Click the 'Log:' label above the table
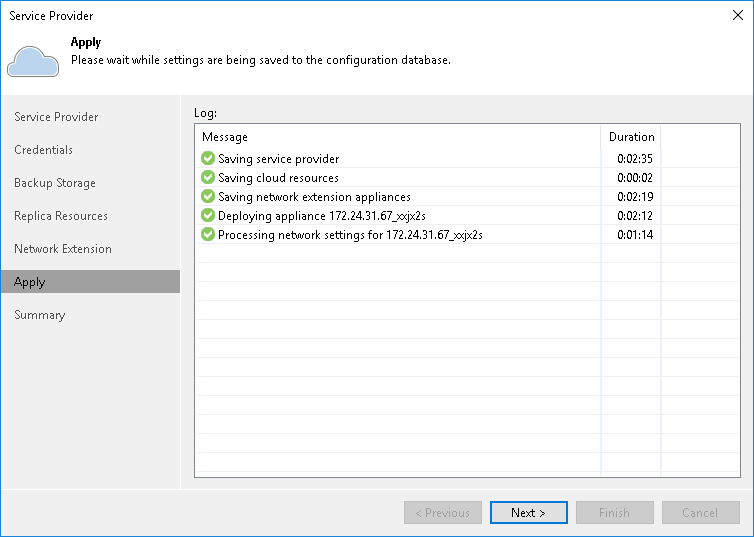 (x=205, y=113)
